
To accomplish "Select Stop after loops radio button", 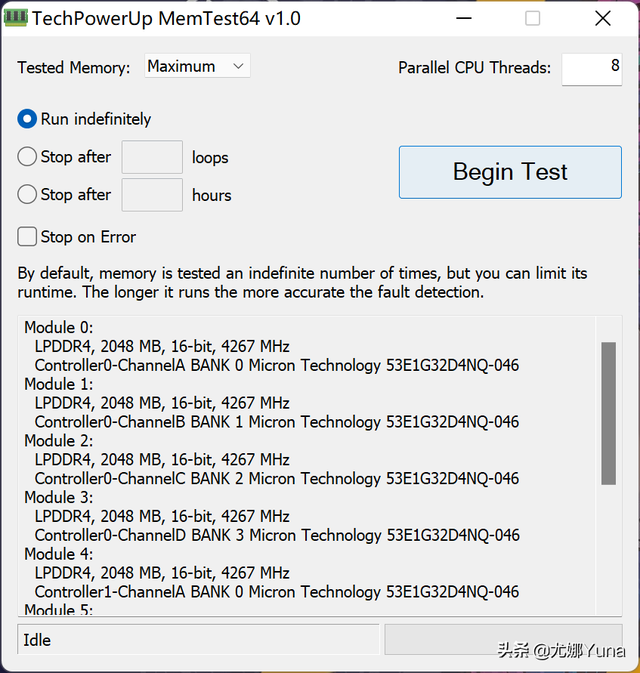I will 27,157.
